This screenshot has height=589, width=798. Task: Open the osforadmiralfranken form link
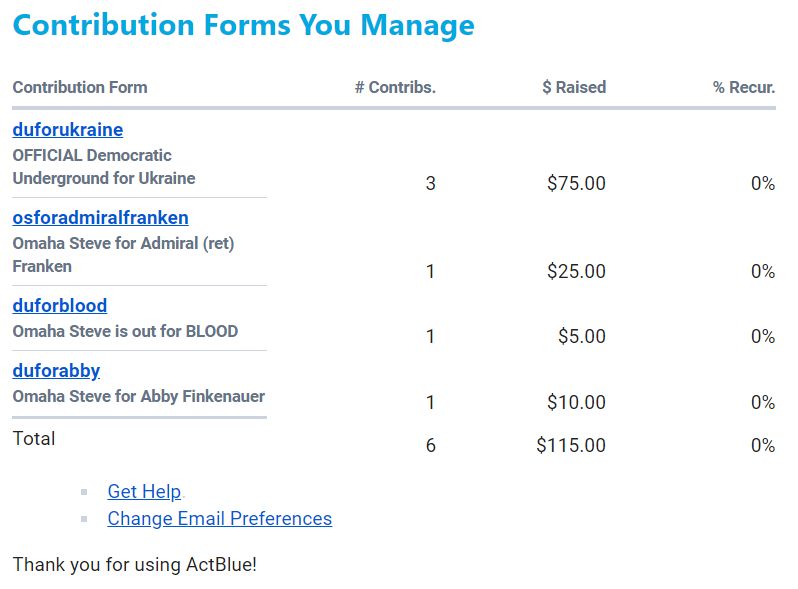(x=100, y=218)
